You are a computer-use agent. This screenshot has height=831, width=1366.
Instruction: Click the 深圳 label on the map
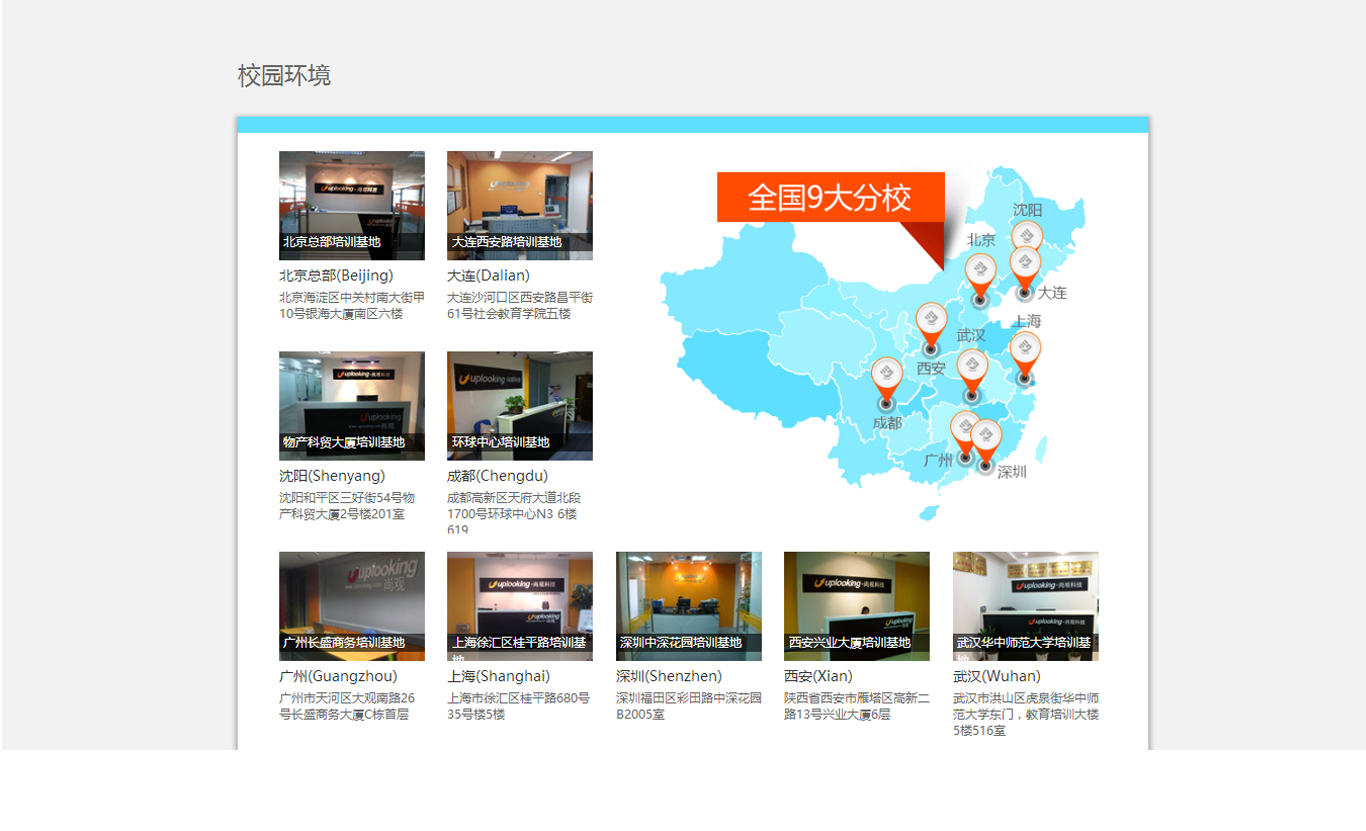point(1012,472)
